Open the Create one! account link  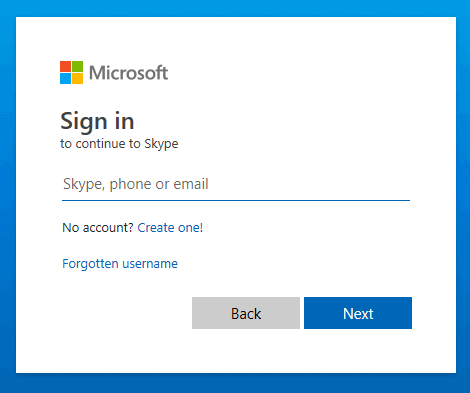(170, 228)
